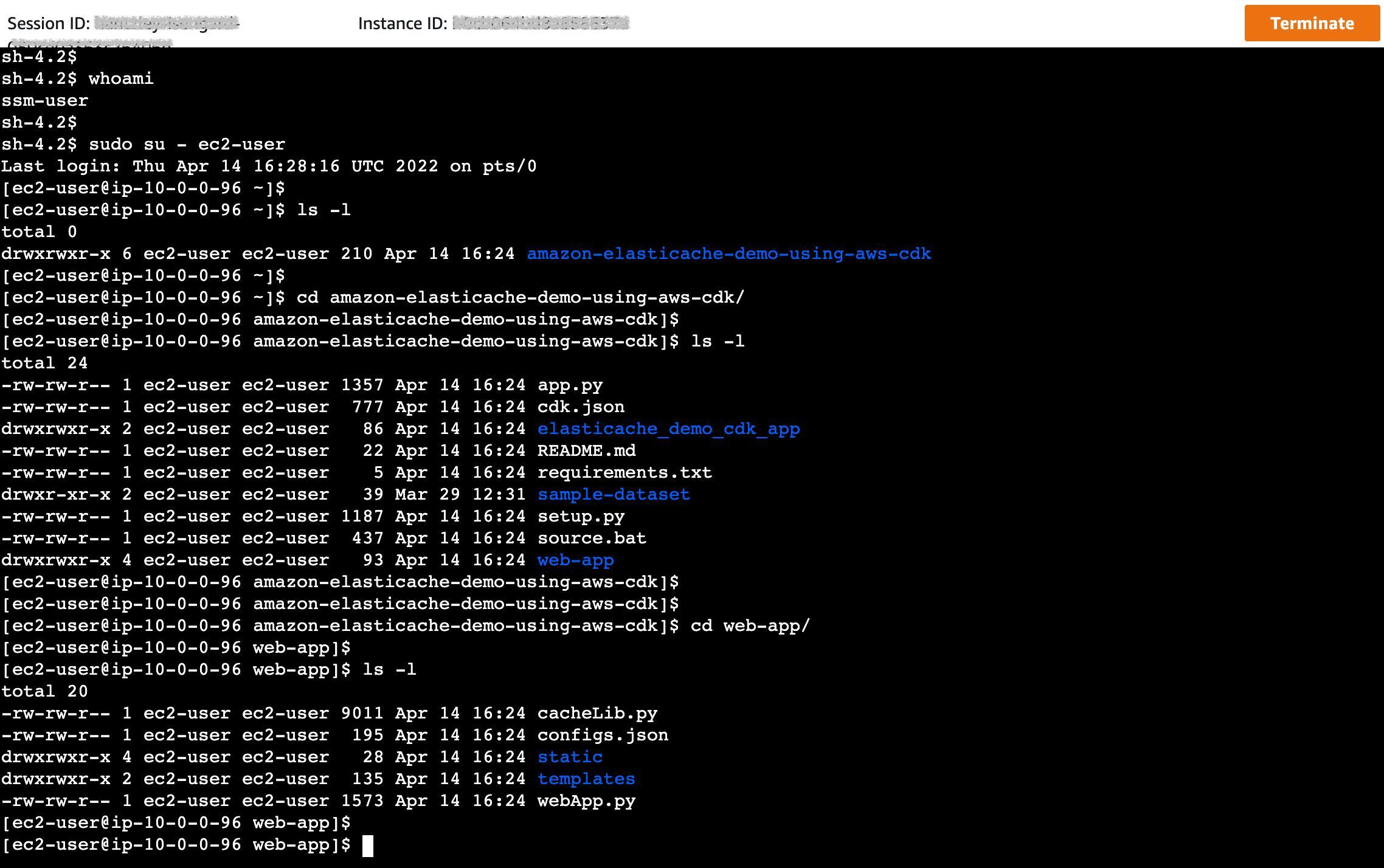Click the 'sudo su - ec2-user' command
This screenshot has height=868, width=1384.
[x=187, y=144]
